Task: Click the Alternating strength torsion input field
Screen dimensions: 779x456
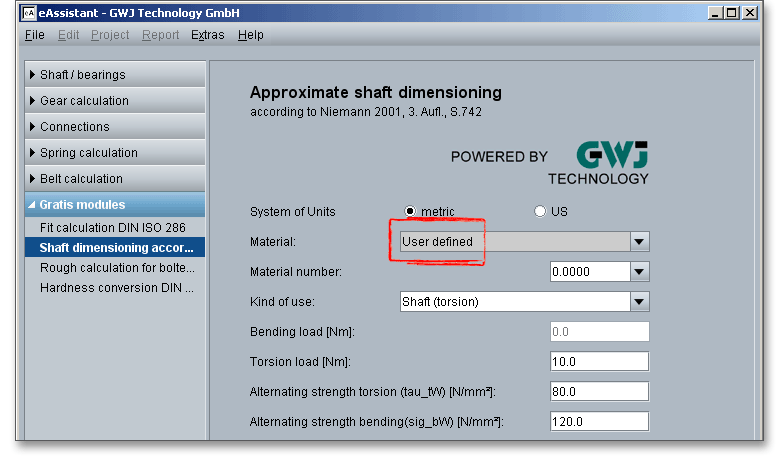Action: pyautogui.click(x=599, y=392)
